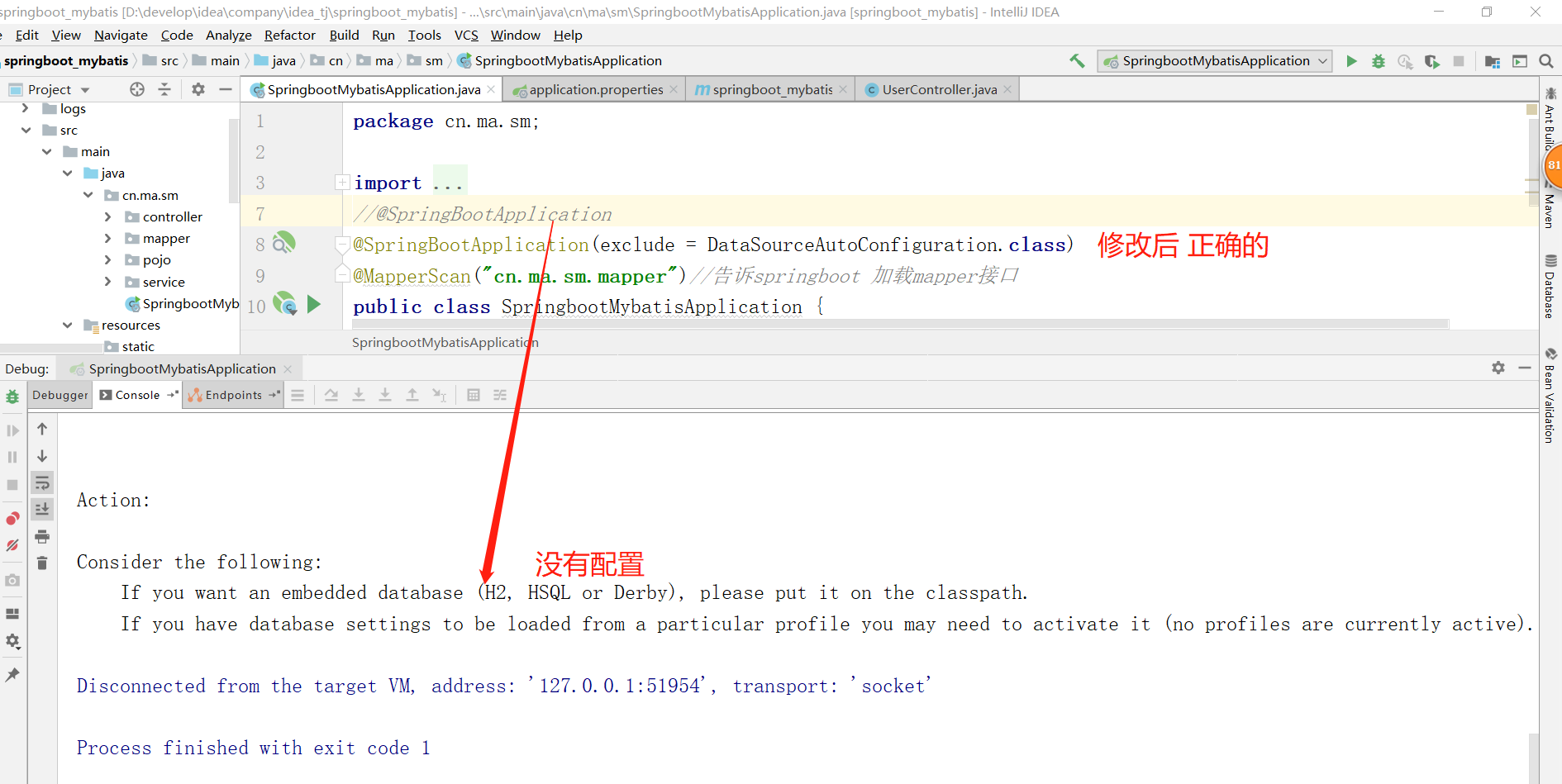This screenshot has height=784, width=1562.
Task: Click the Evaluate Expression calculator icon
Action: (474, 395)
